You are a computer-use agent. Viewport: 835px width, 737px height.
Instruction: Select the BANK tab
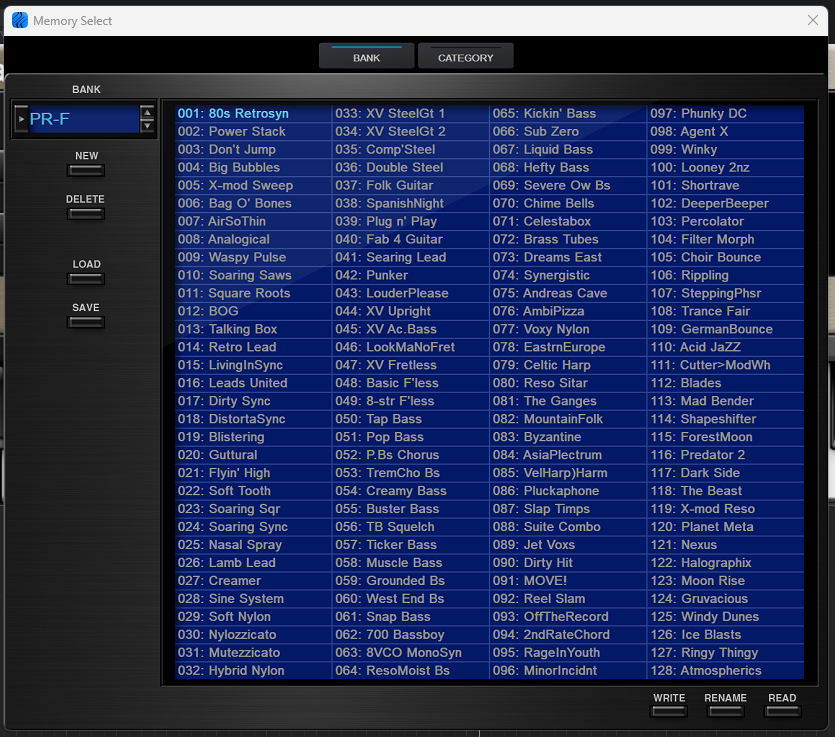(x=366, y=57)
